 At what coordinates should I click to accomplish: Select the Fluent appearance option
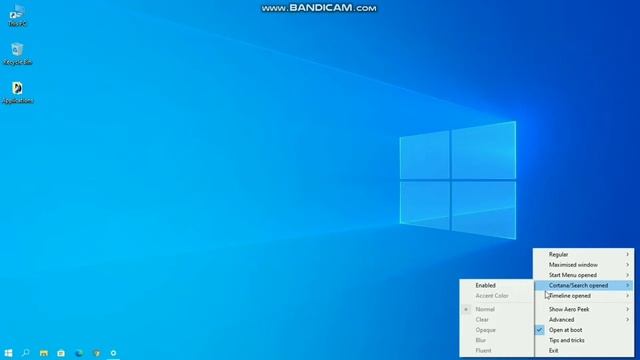coord(496,351)
